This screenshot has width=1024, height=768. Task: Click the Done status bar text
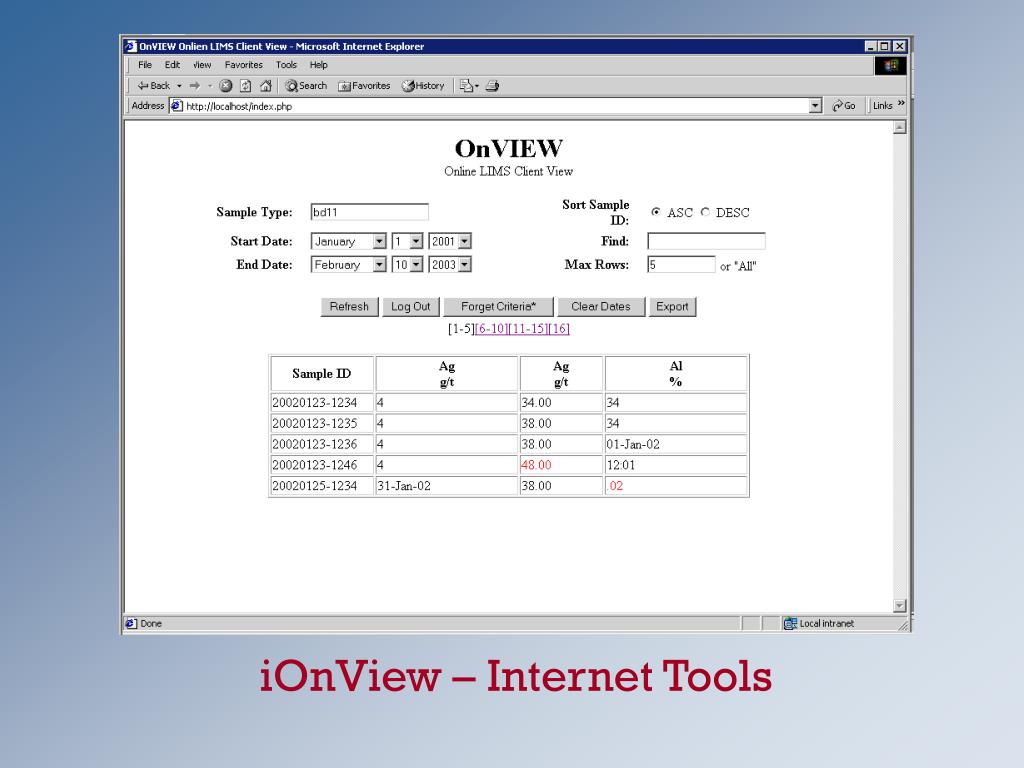151,624
